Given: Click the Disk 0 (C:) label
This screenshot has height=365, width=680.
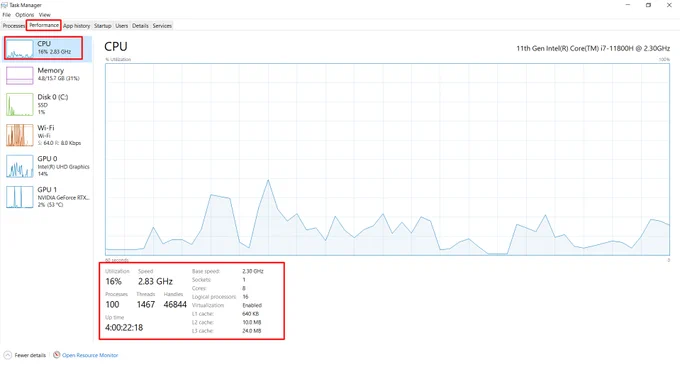Looking at the screenshot, I should pos(52,97).
